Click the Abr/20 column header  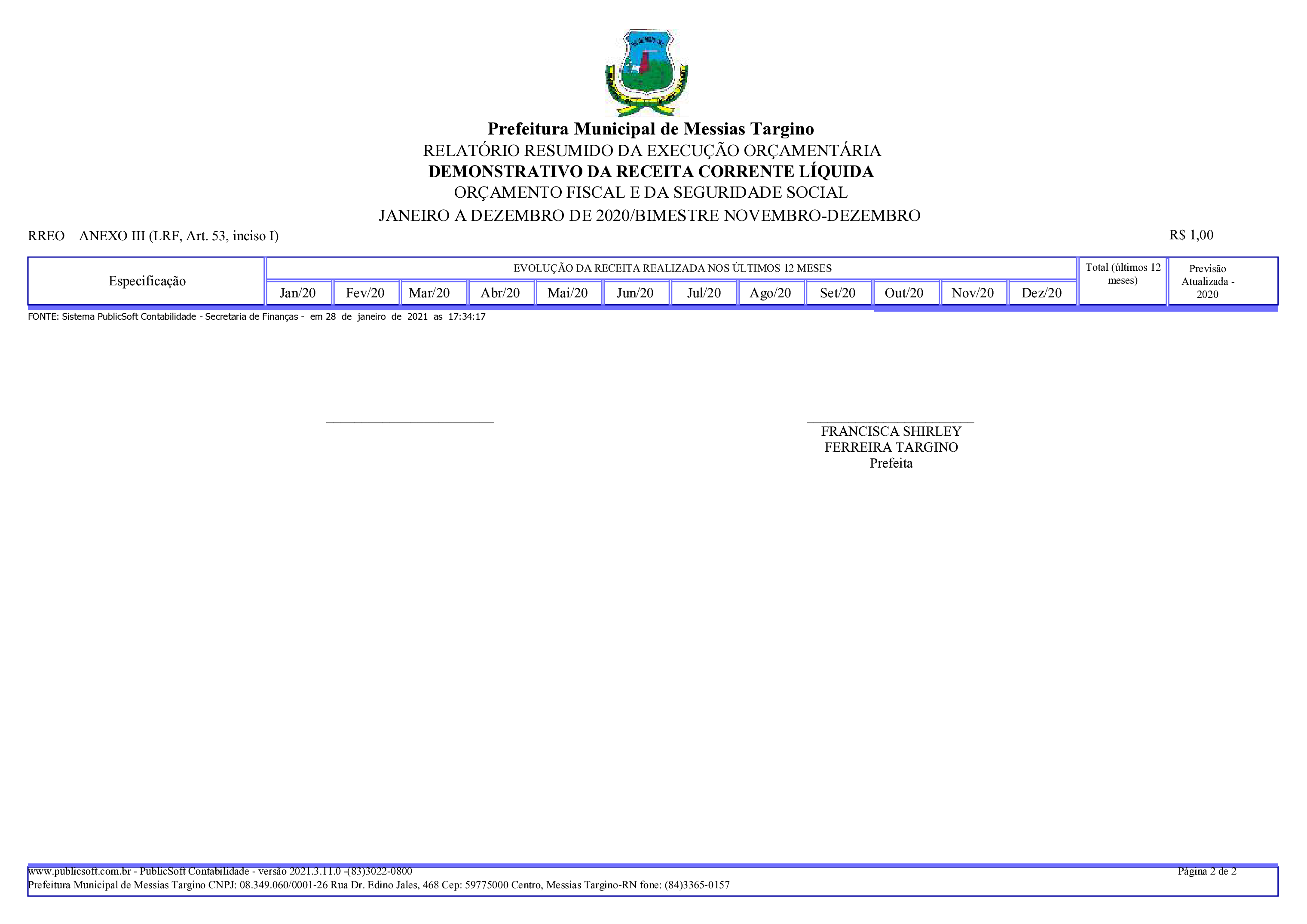pyautogui.click(x=500, y=293)
